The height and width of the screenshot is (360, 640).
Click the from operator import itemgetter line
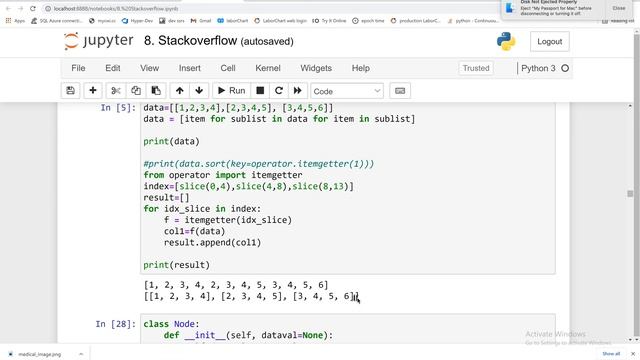pos(223,175)
